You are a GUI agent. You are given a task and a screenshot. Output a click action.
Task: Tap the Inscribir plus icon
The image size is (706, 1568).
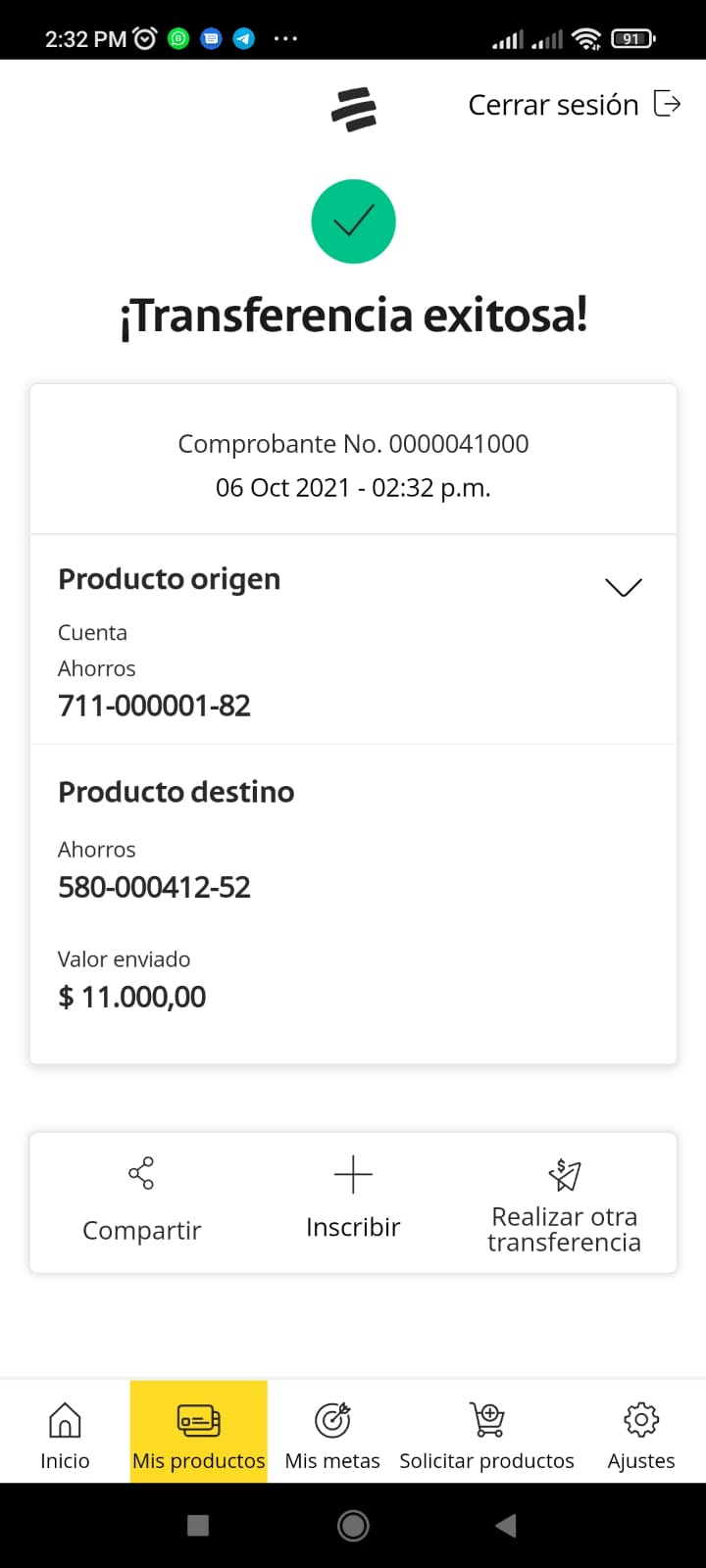[353, 1173]
